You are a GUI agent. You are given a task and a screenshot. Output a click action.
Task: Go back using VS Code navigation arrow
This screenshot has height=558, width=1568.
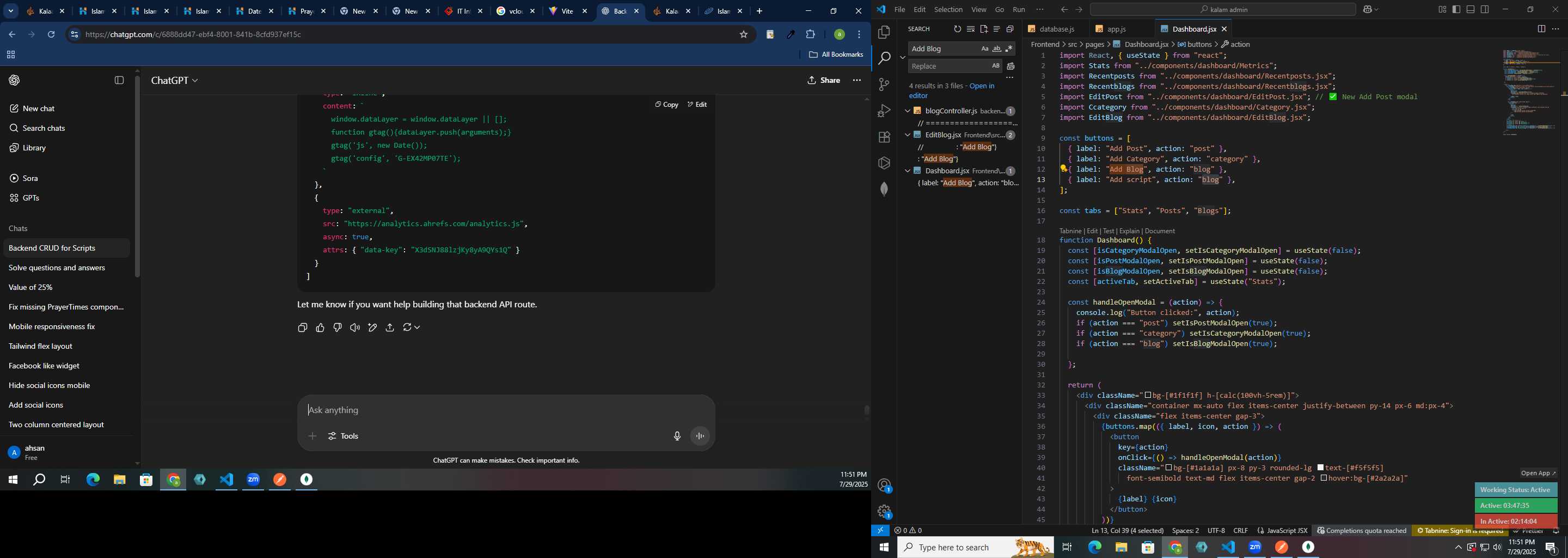point(1063,10)
